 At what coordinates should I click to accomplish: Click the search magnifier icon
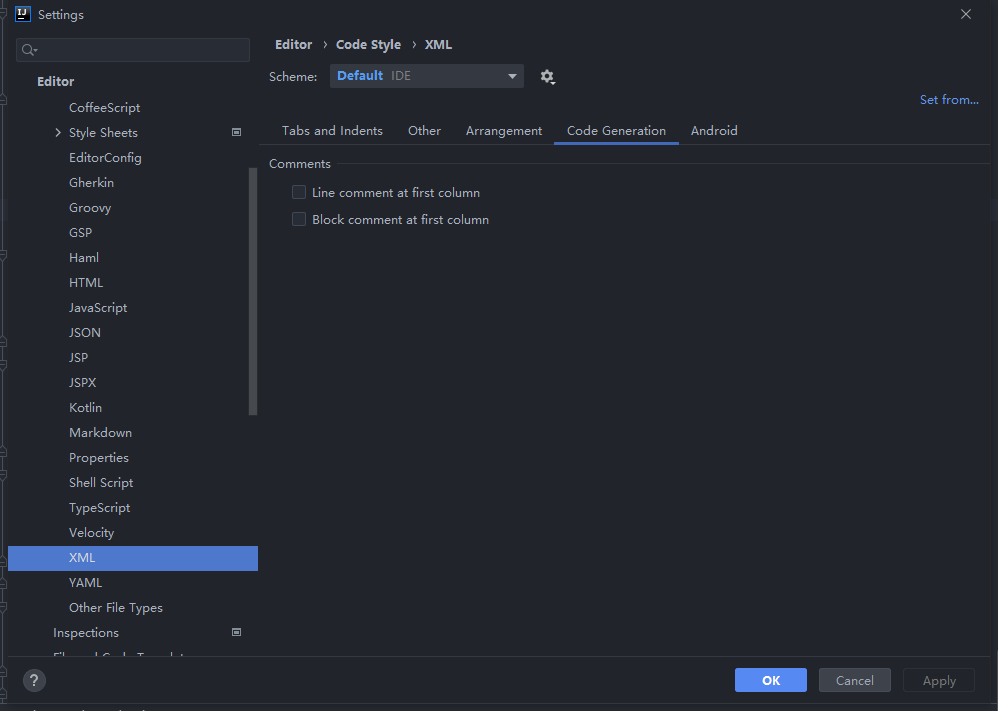(29, 50)
